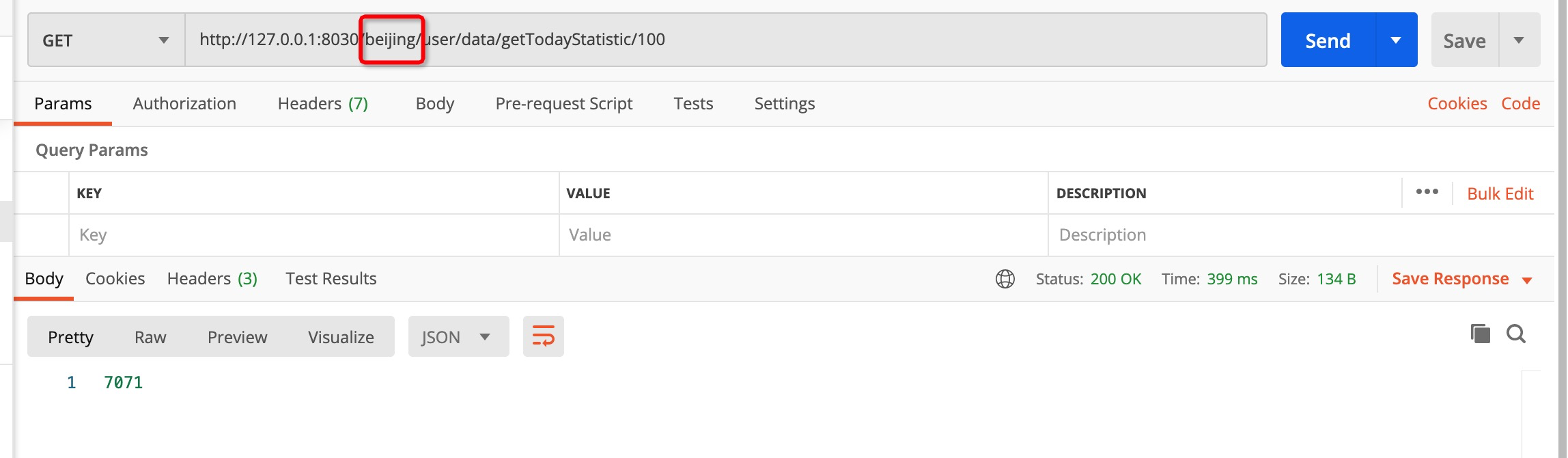1568x458 pixels.
Task: Expand the Save options dropdown arrow
Action: point(1519,40)
